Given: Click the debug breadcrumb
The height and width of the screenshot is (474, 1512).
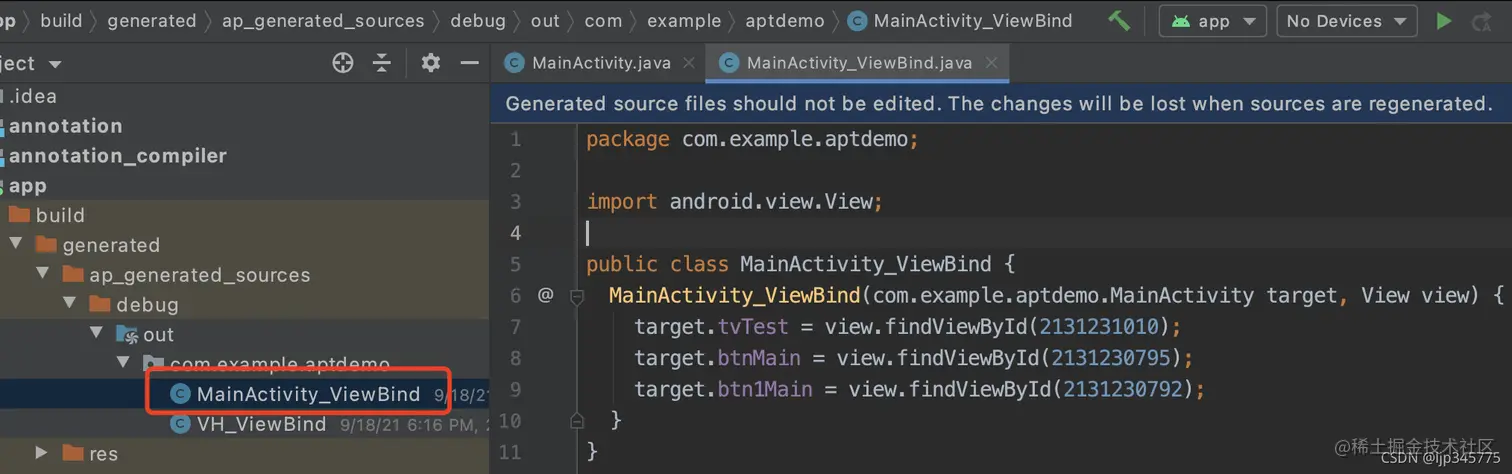Looking at the screenshot, I should click(x=478, y=20).
